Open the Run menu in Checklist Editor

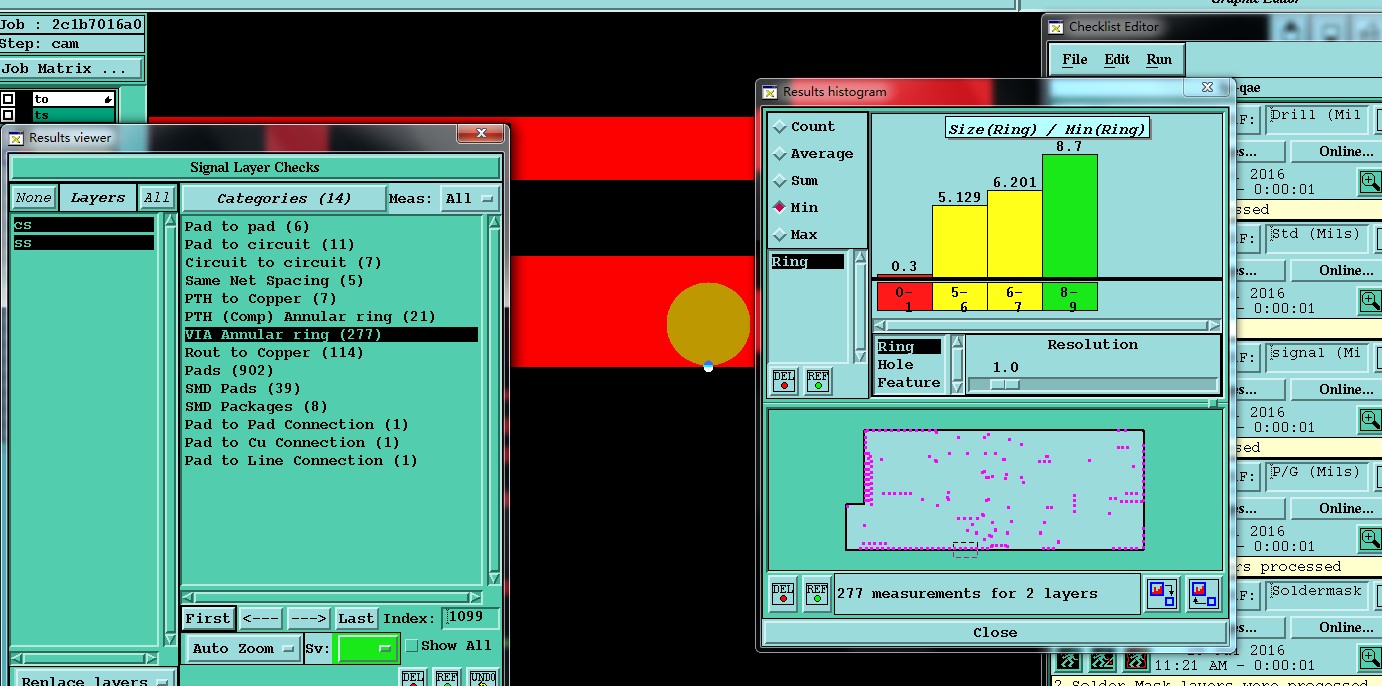tap(1159, 59)
